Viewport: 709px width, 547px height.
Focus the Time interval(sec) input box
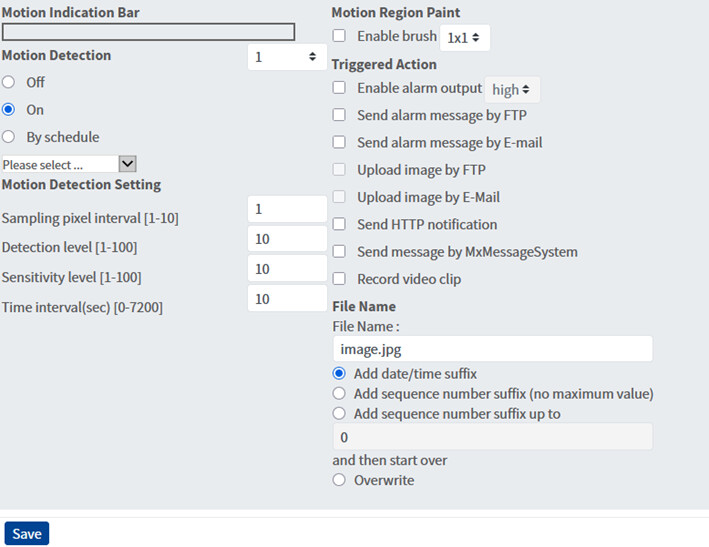point(286,299)
